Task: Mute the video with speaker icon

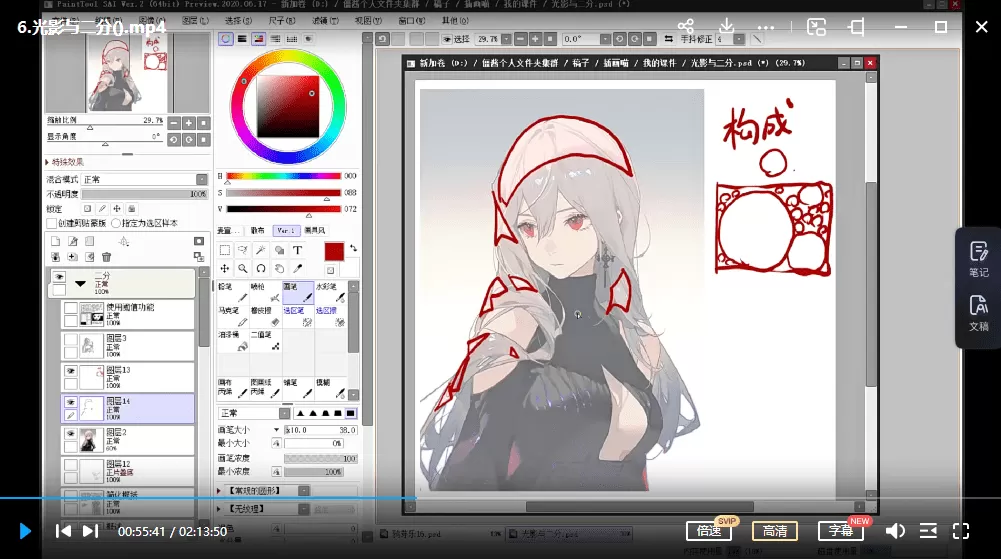Action: [x=895, y=531]
